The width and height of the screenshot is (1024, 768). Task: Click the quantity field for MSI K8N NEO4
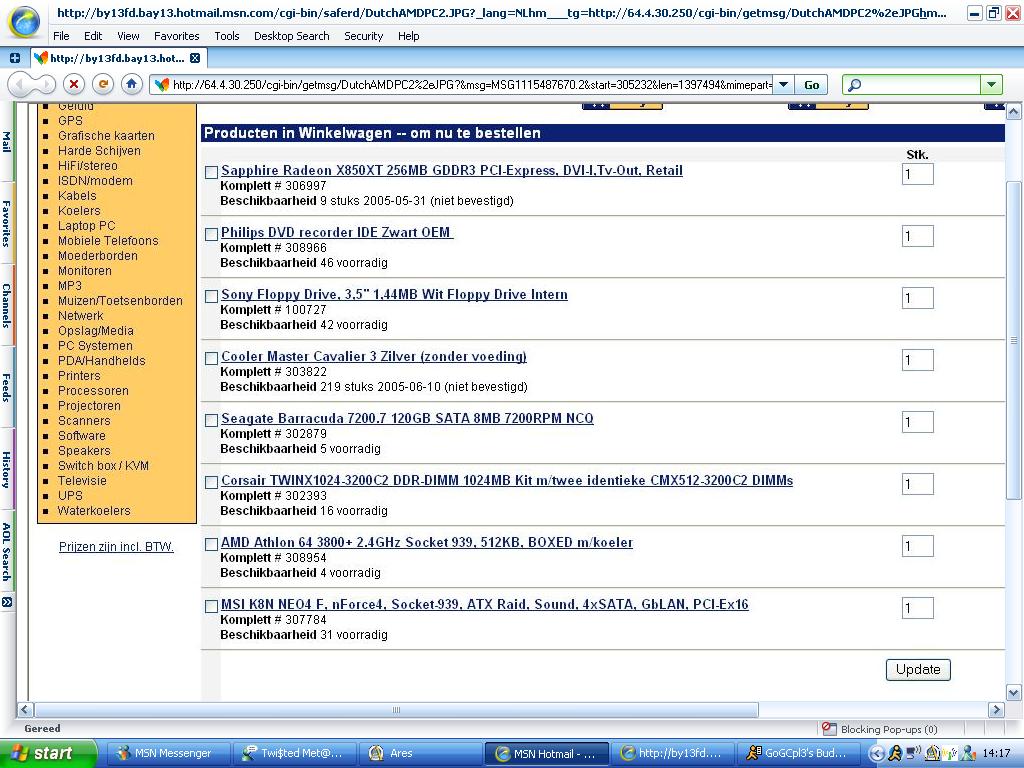(918, 608)
